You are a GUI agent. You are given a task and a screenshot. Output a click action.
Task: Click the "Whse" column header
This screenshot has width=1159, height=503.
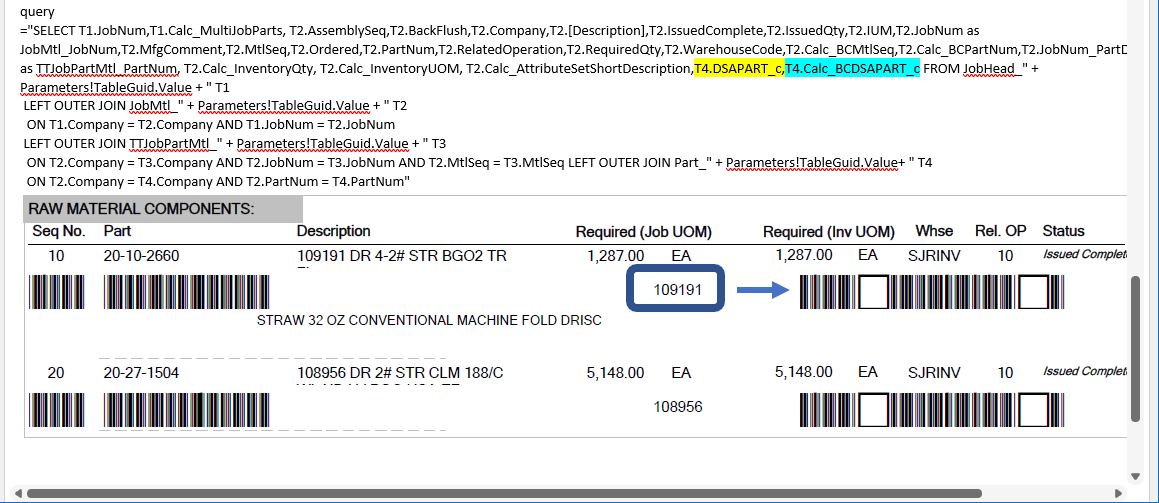[x=934, y=231]
